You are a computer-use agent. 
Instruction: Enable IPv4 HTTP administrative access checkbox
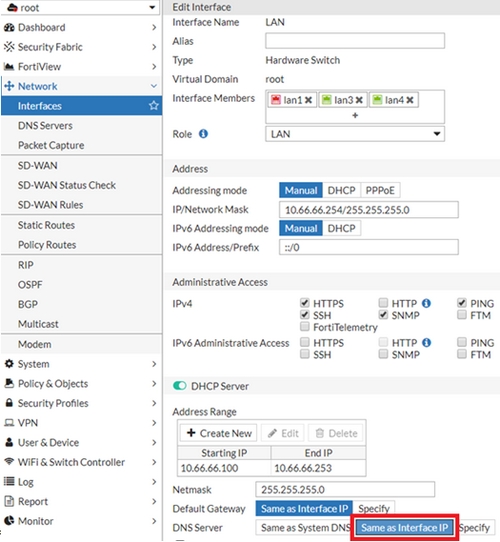coord(383,303)
